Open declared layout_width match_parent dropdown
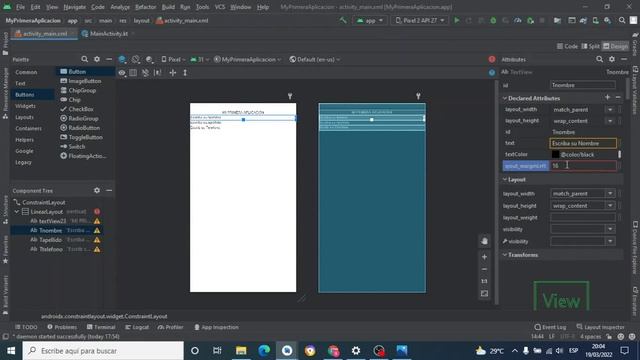 (x=610, y=109)
